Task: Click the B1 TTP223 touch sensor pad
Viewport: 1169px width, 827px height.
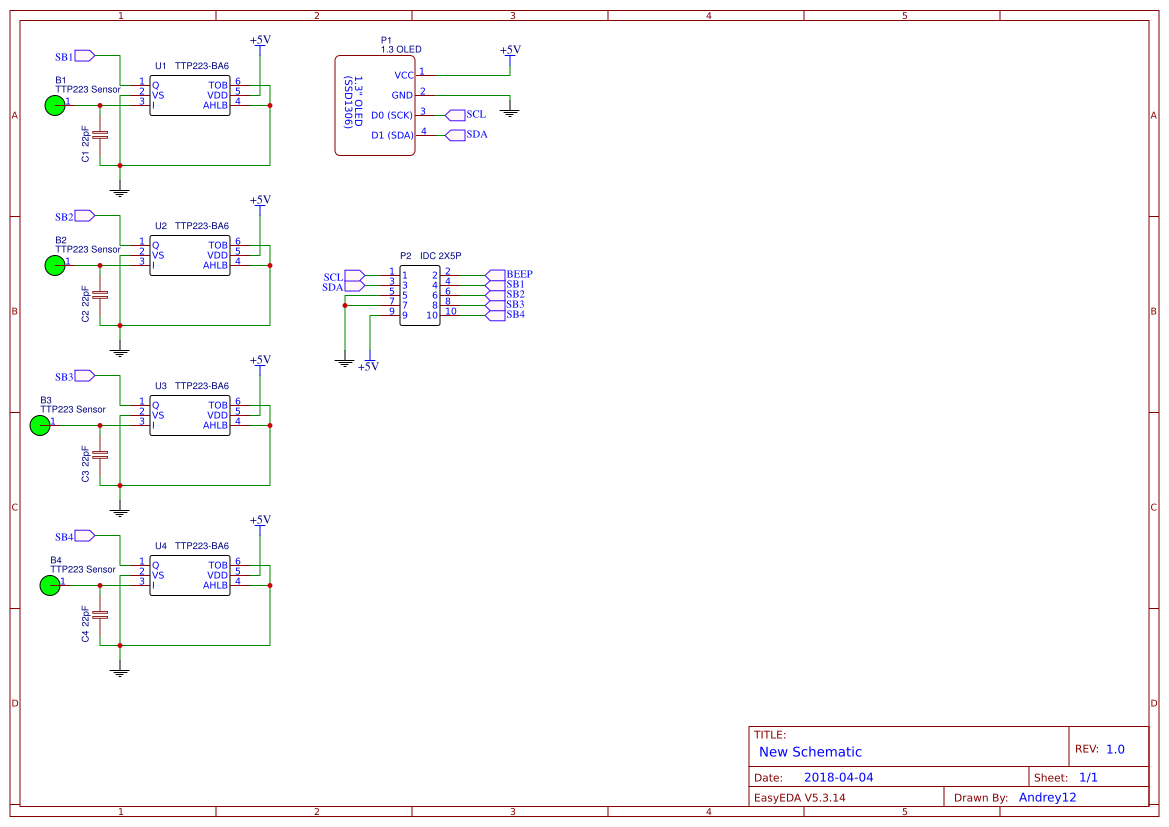Action: click(55, 104)
